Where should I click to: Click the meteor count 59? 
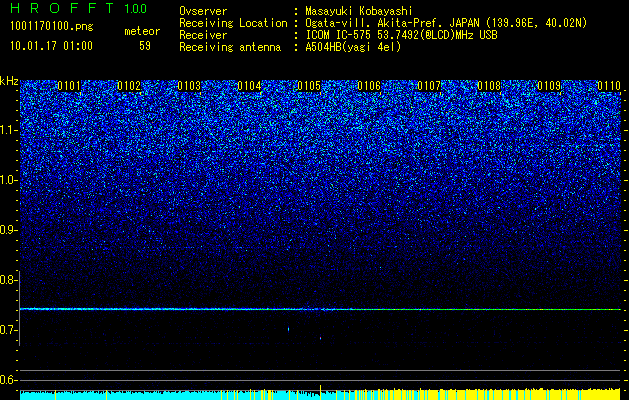point(145,46)
